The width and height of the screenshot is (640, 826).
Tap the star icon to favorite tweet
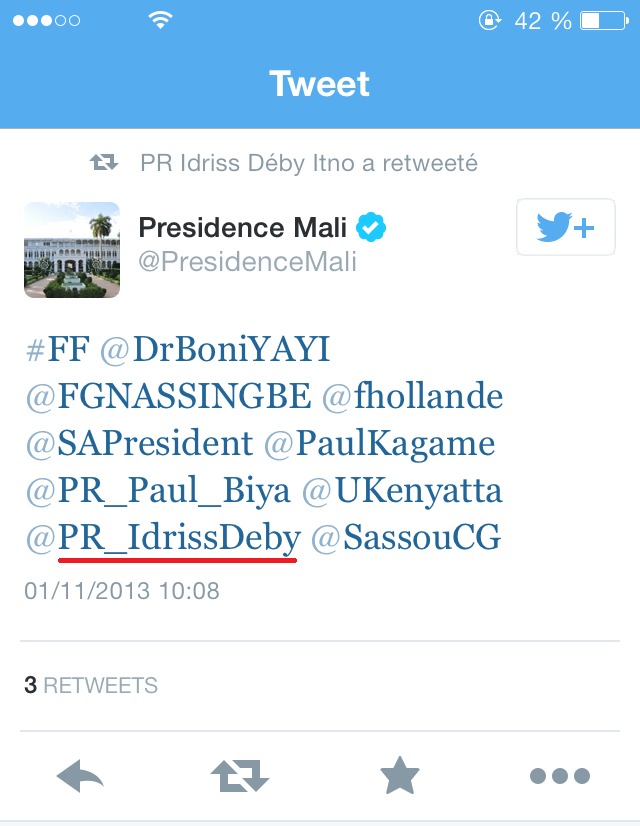(399, 775)
